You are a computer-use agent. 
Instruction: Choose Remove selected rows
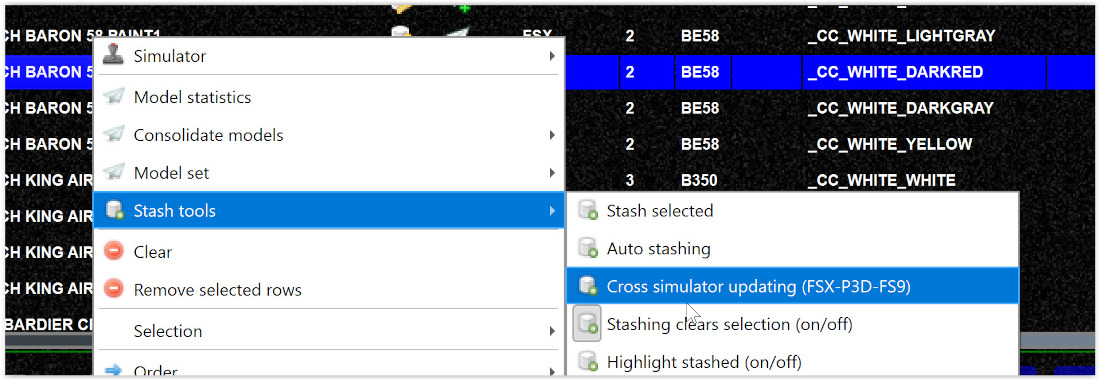click(x=329, y=290)
